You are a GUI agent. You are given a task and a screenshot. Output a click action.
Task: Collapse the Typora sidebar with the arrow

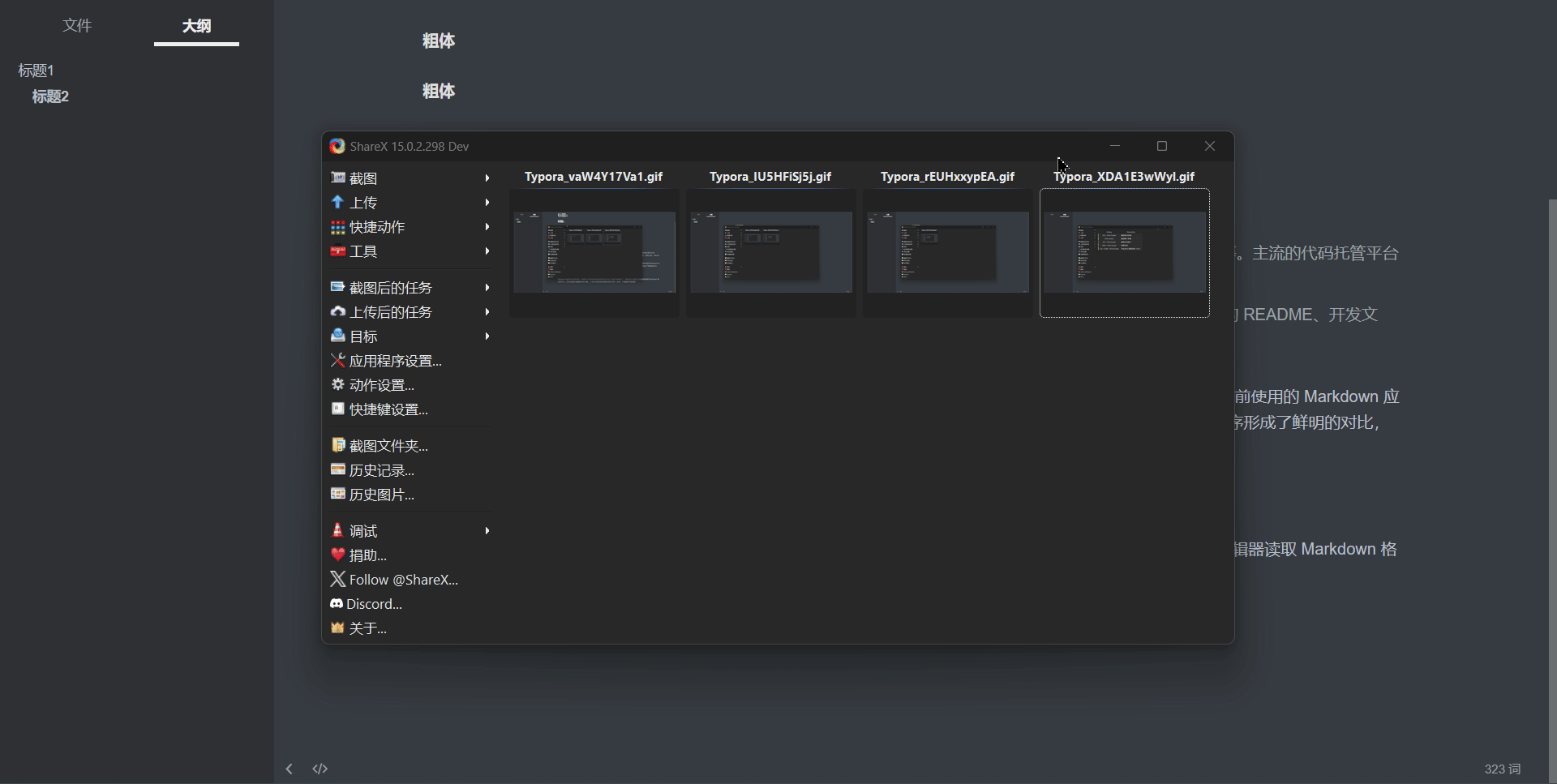click(x=289, y=769)
